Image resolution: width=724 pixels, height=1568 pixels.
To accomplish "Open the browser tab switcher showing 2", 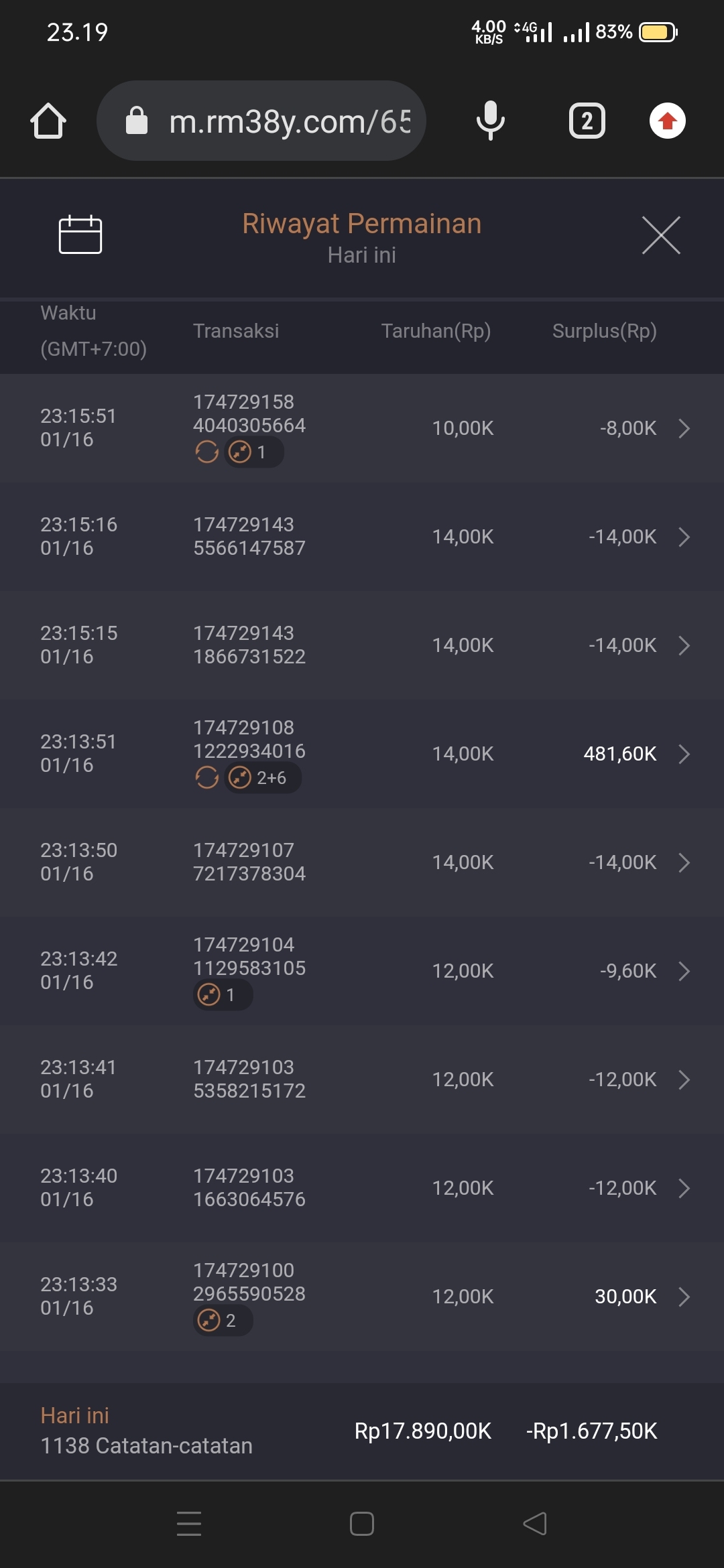I will point(587,121).
